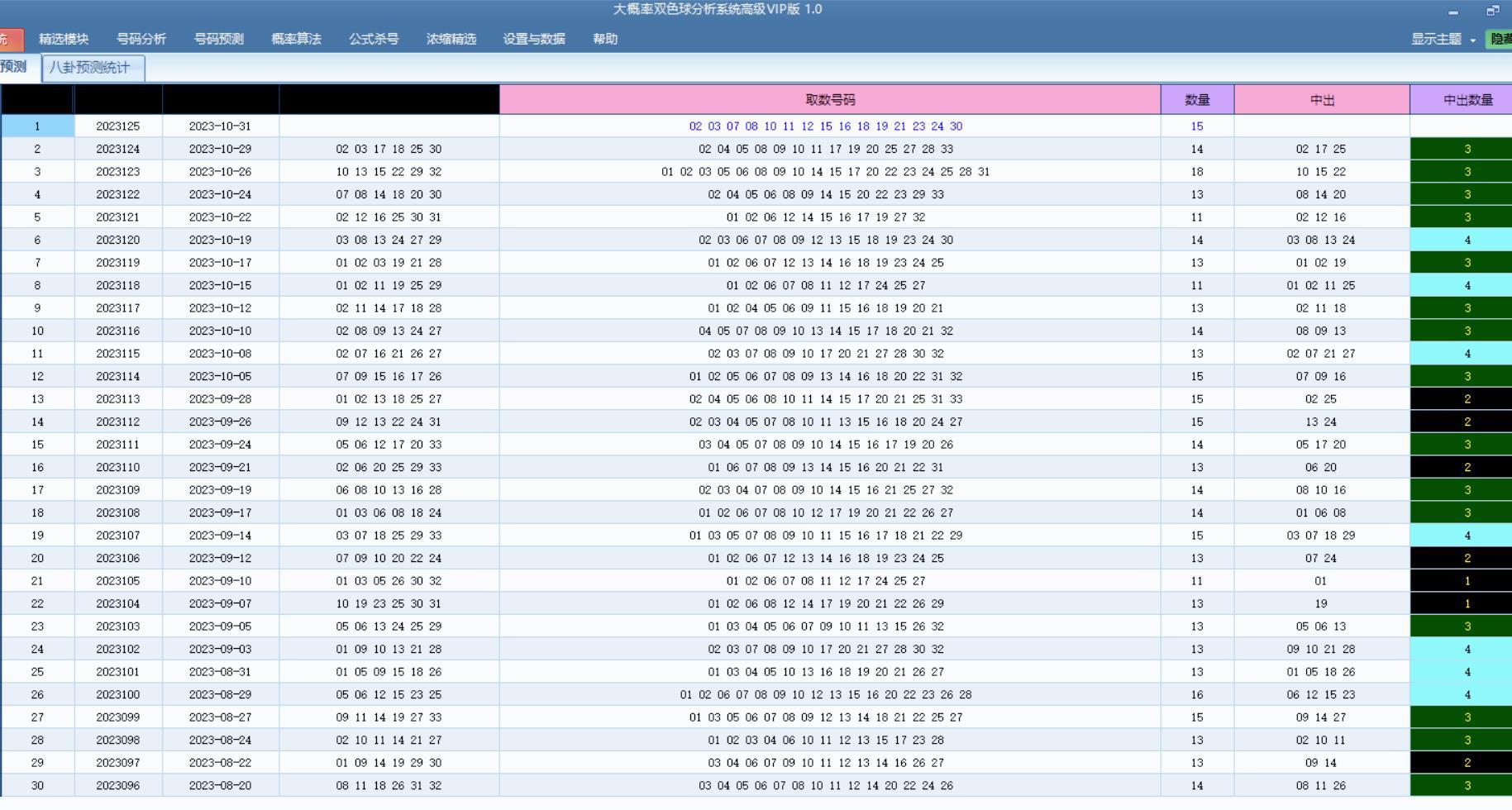Click quantity 16 in issue 2023100 row
Viewport: 1512px width, 810px height.
[1197, 694]
